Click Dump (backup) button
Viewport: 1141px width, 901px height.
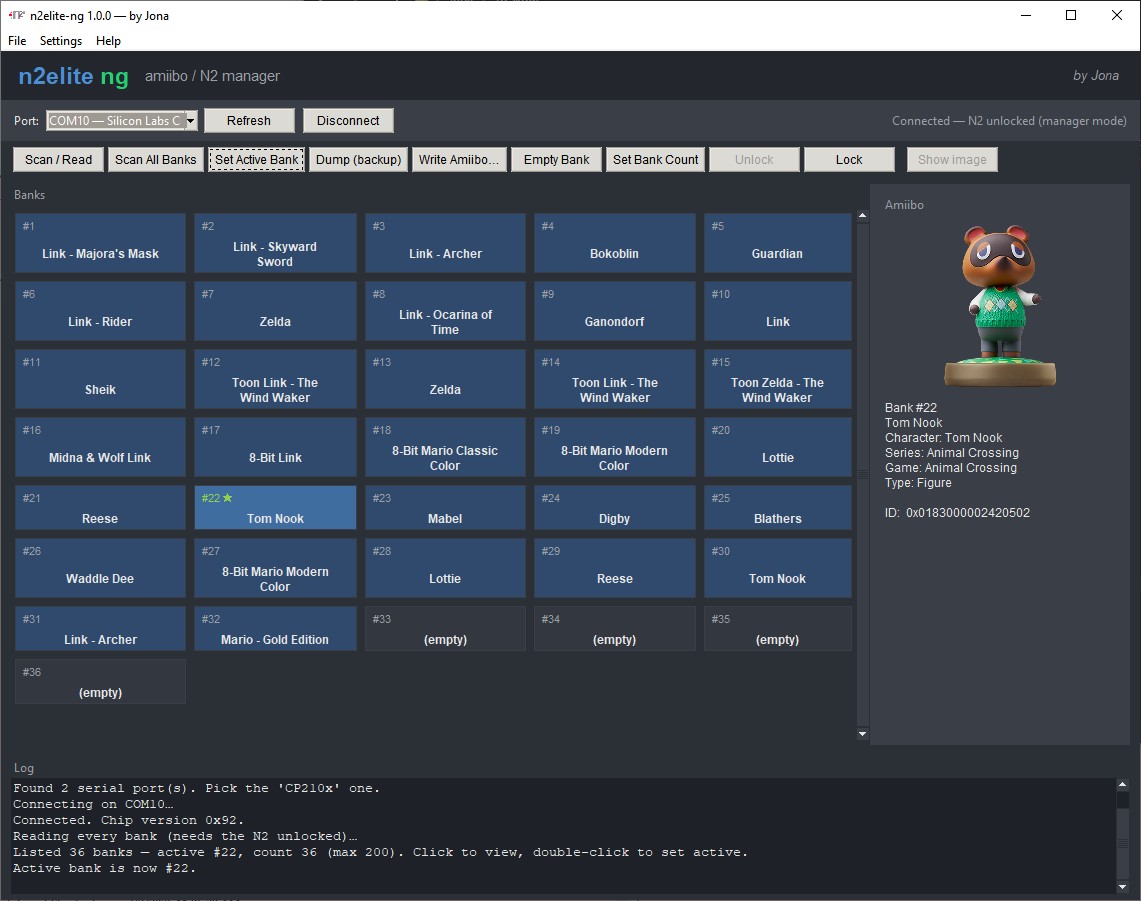coord(358,159)
